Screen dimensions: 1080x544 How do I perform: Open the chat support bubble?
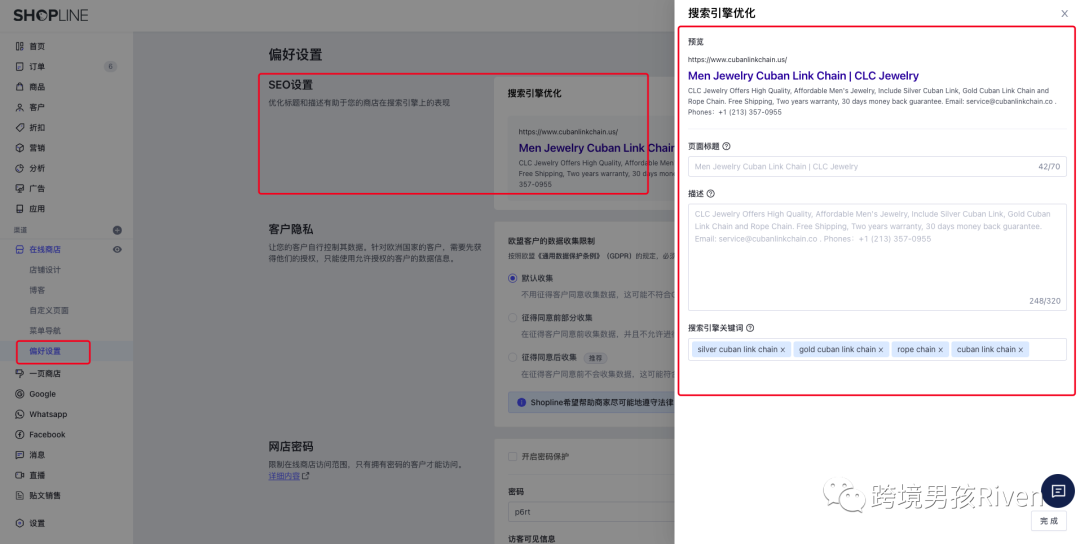tap(1058, 491)
